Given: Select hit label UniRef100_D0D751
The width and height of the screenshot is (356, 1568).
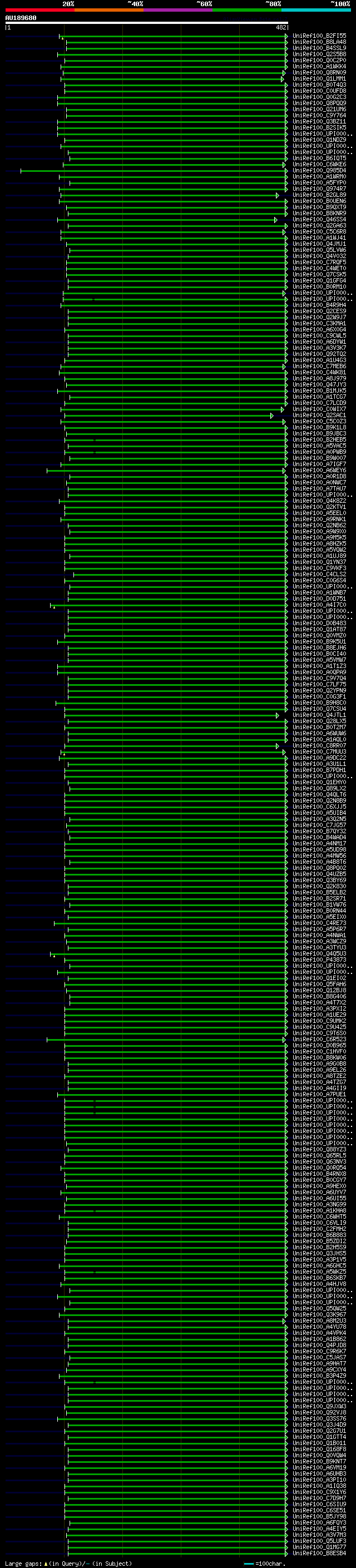Looking at the screenshot, I should coord(319,599).
